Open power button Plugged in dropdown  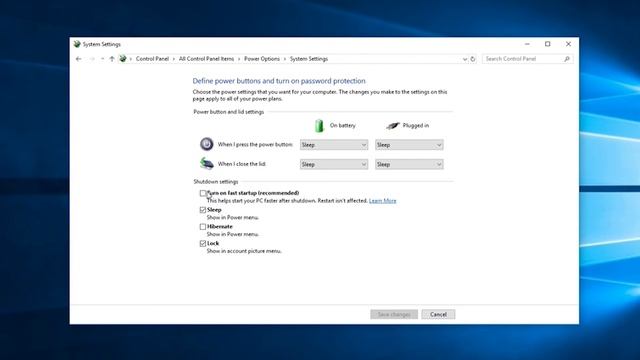pos(409,145)
